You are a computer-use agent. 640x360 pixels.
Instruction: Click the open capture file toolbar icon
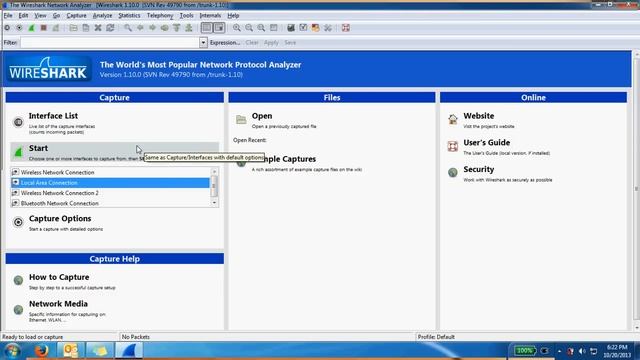73,28
